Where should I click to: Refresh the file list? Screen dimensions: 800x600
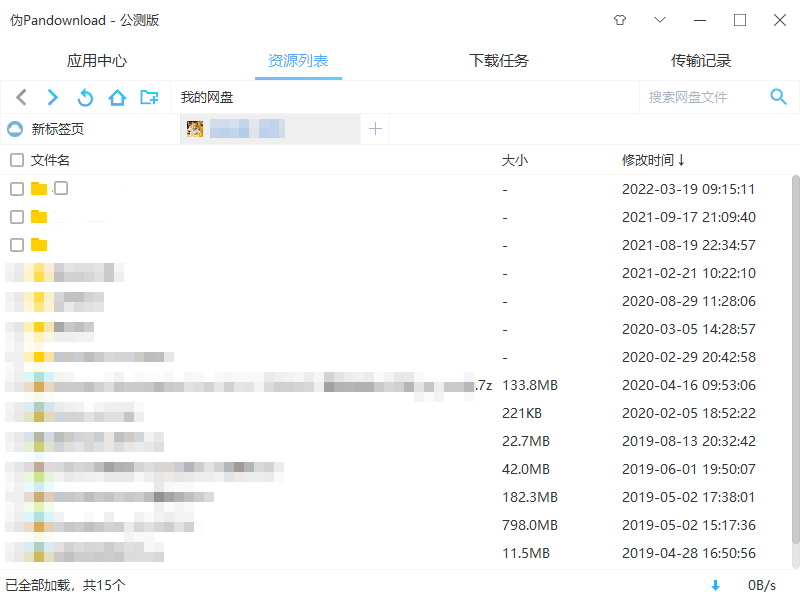coord(85,97)
